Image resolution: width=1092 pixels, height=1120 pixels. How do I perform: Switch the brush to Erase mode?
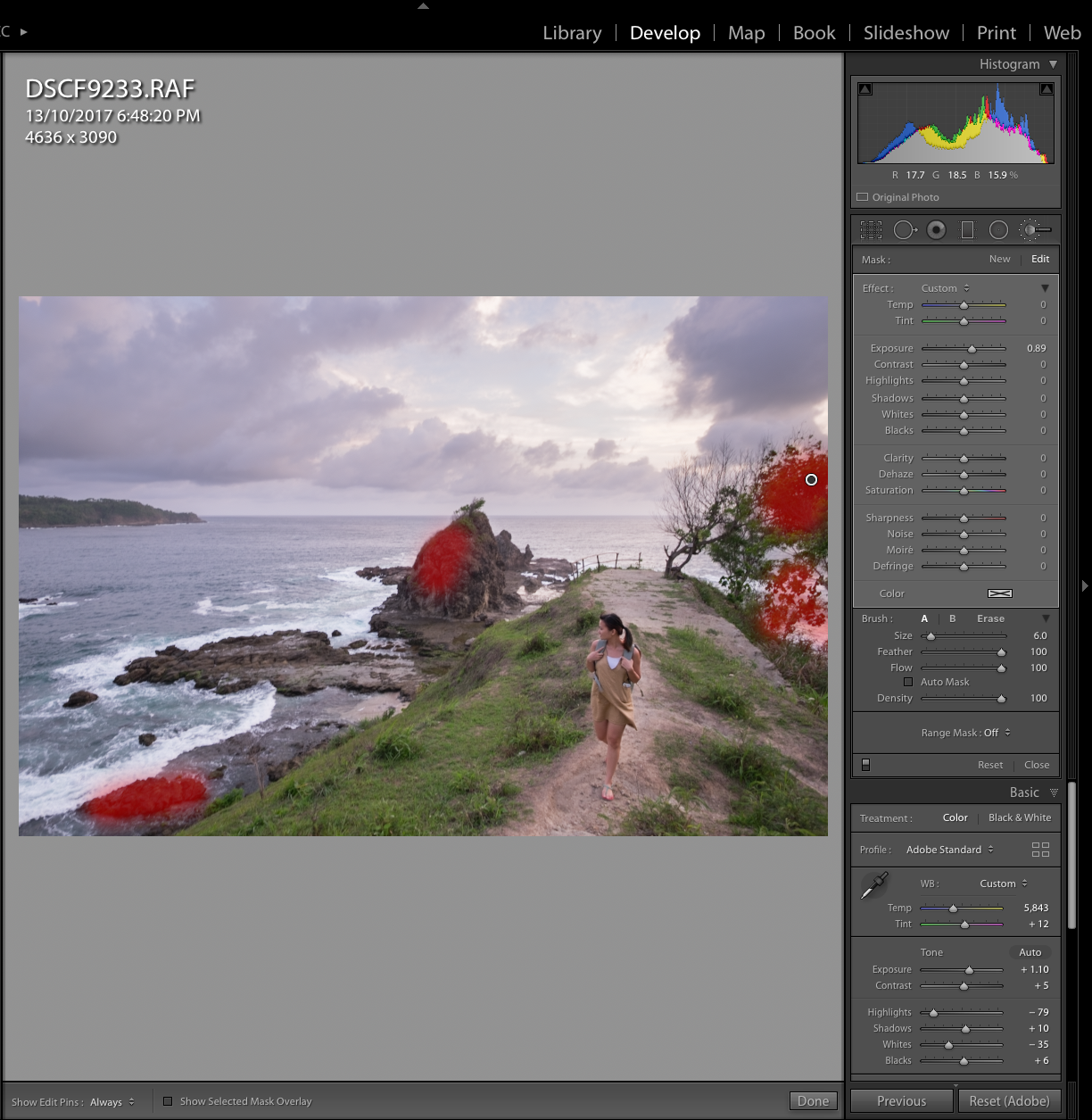point(990,618)
